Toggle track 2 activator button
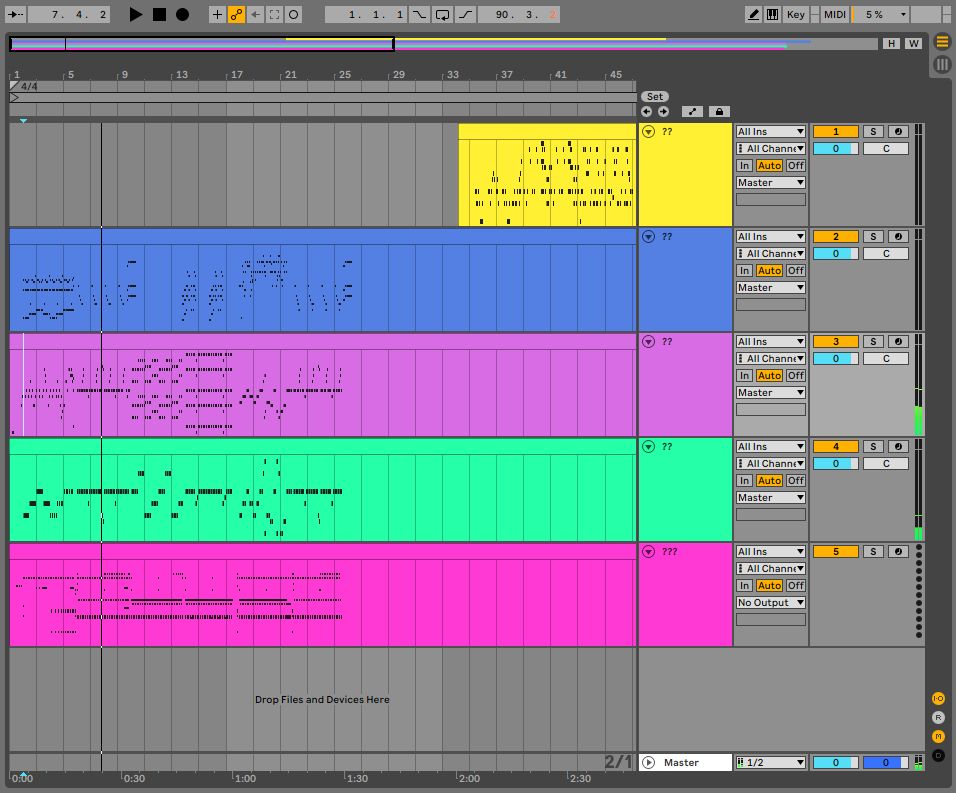Screen dimensions: 956x793 click(x=835, y=236)
